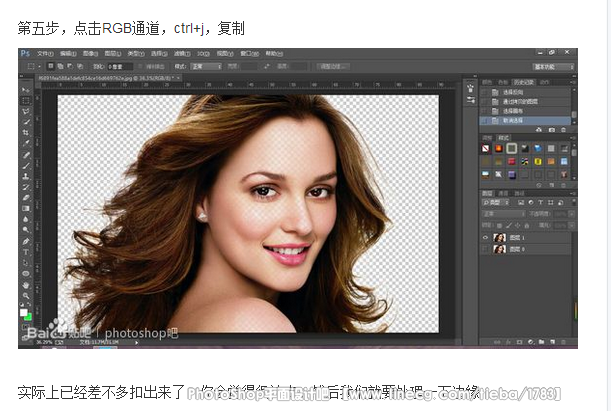Click New Selection mode in options bar
This screenshot has width=611, height=411.
(x=51, y=66)
